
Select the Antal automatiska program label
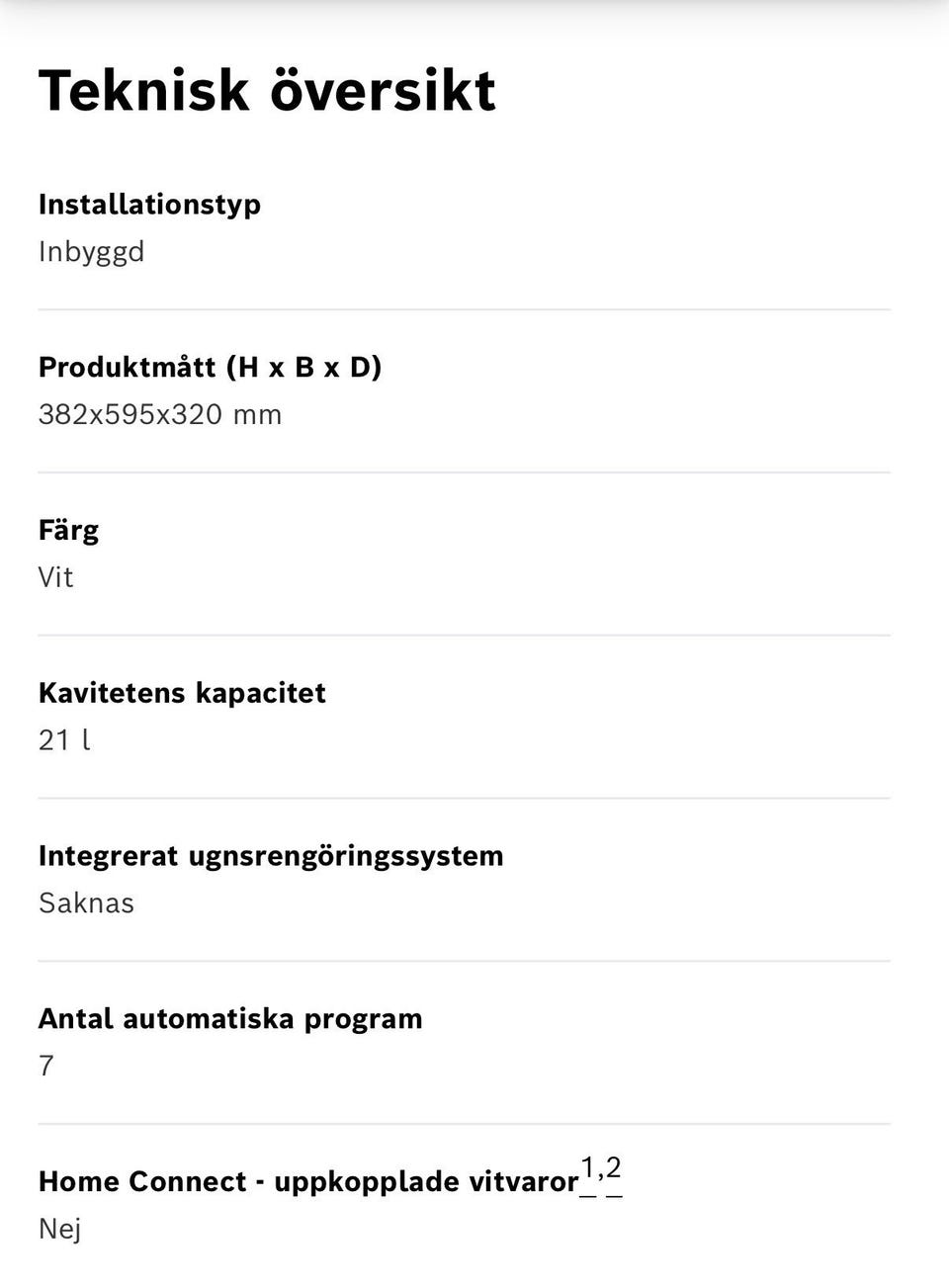pos(230,1019)
